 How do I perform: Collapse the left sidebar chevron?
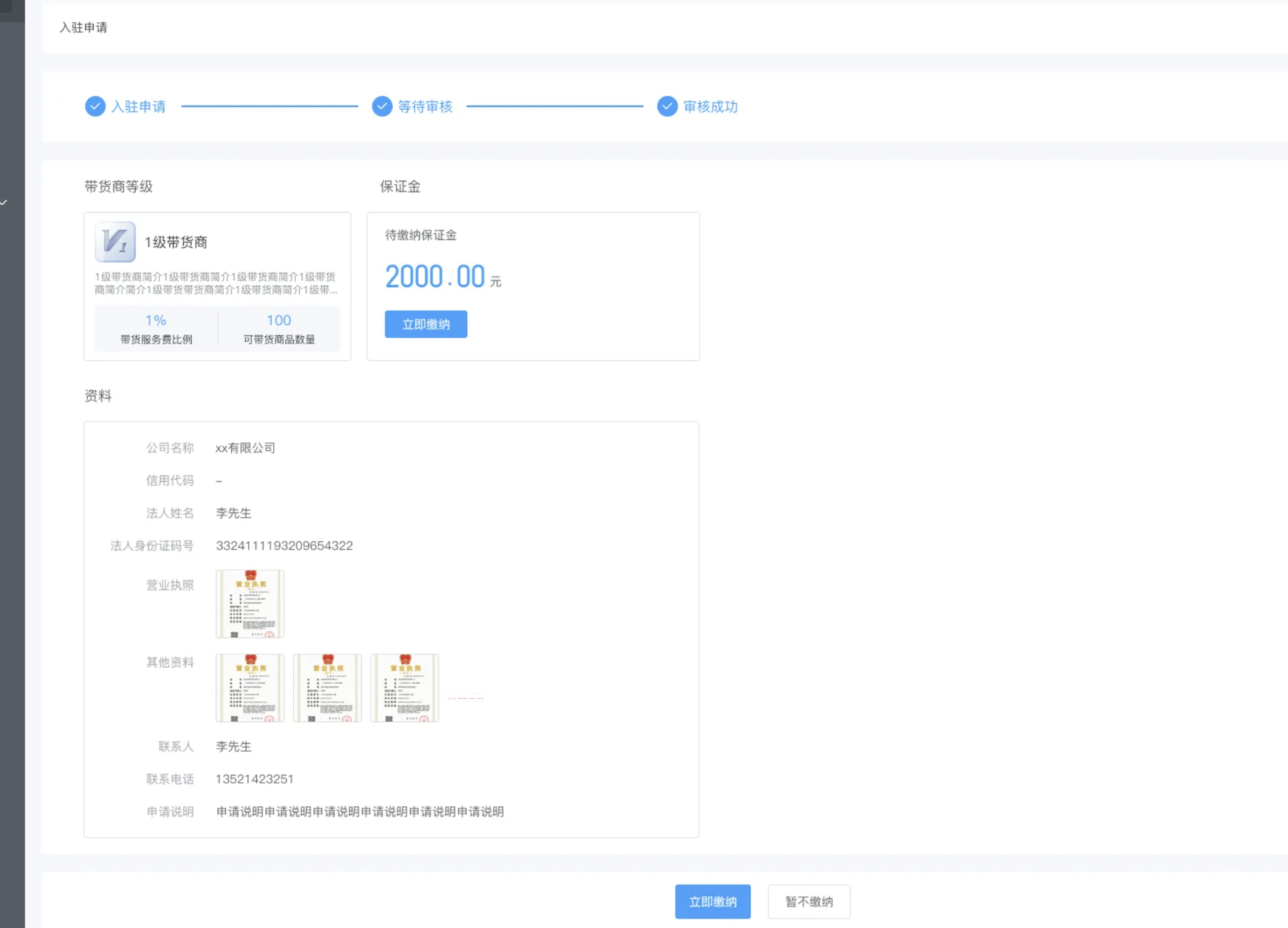pyautogui.click(x=4, y=202)
